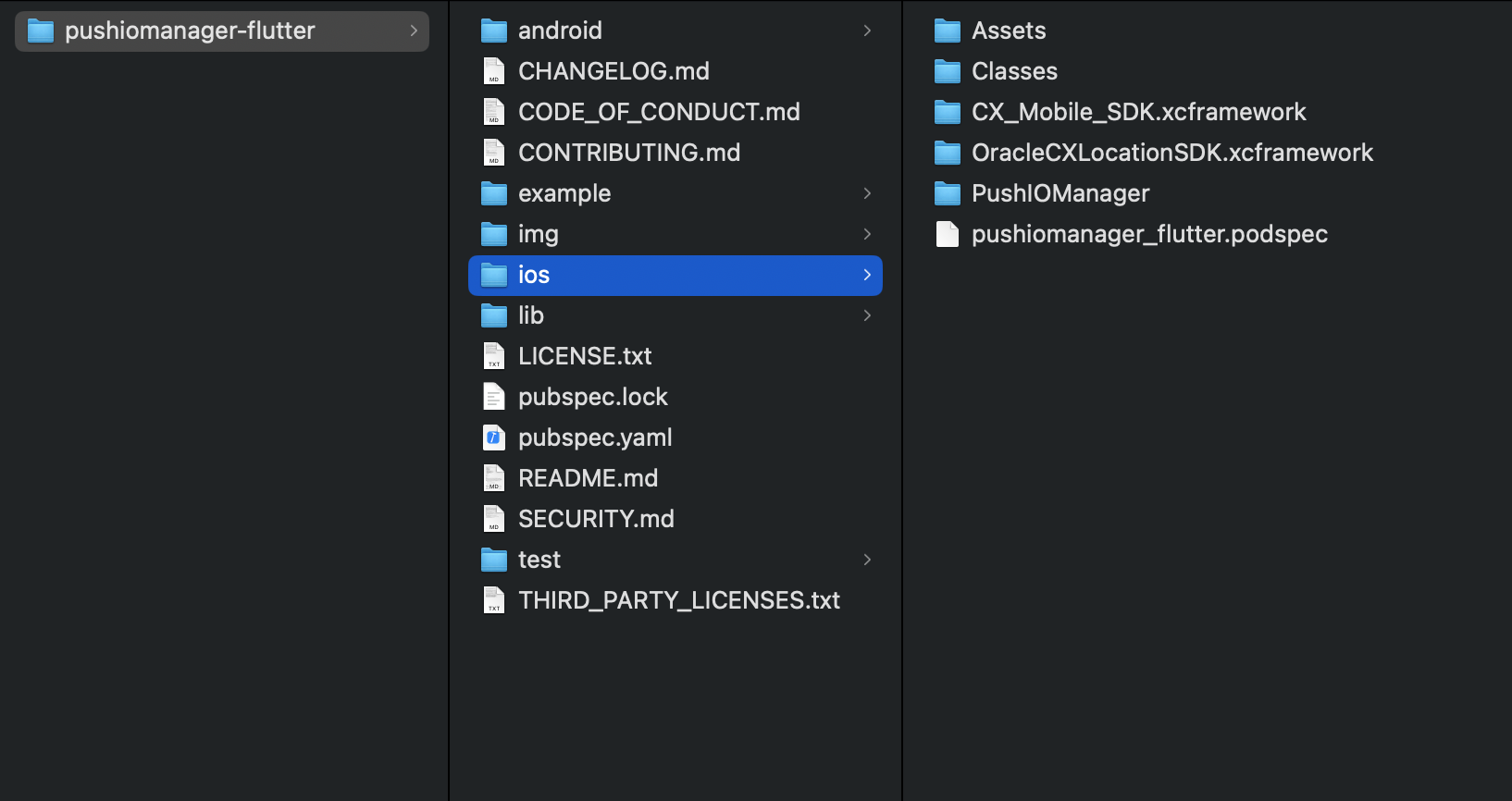Select the Classes folder name
Image resolution: width=1512 pixels, height=801 pixels.
(x=1014, y=71)
